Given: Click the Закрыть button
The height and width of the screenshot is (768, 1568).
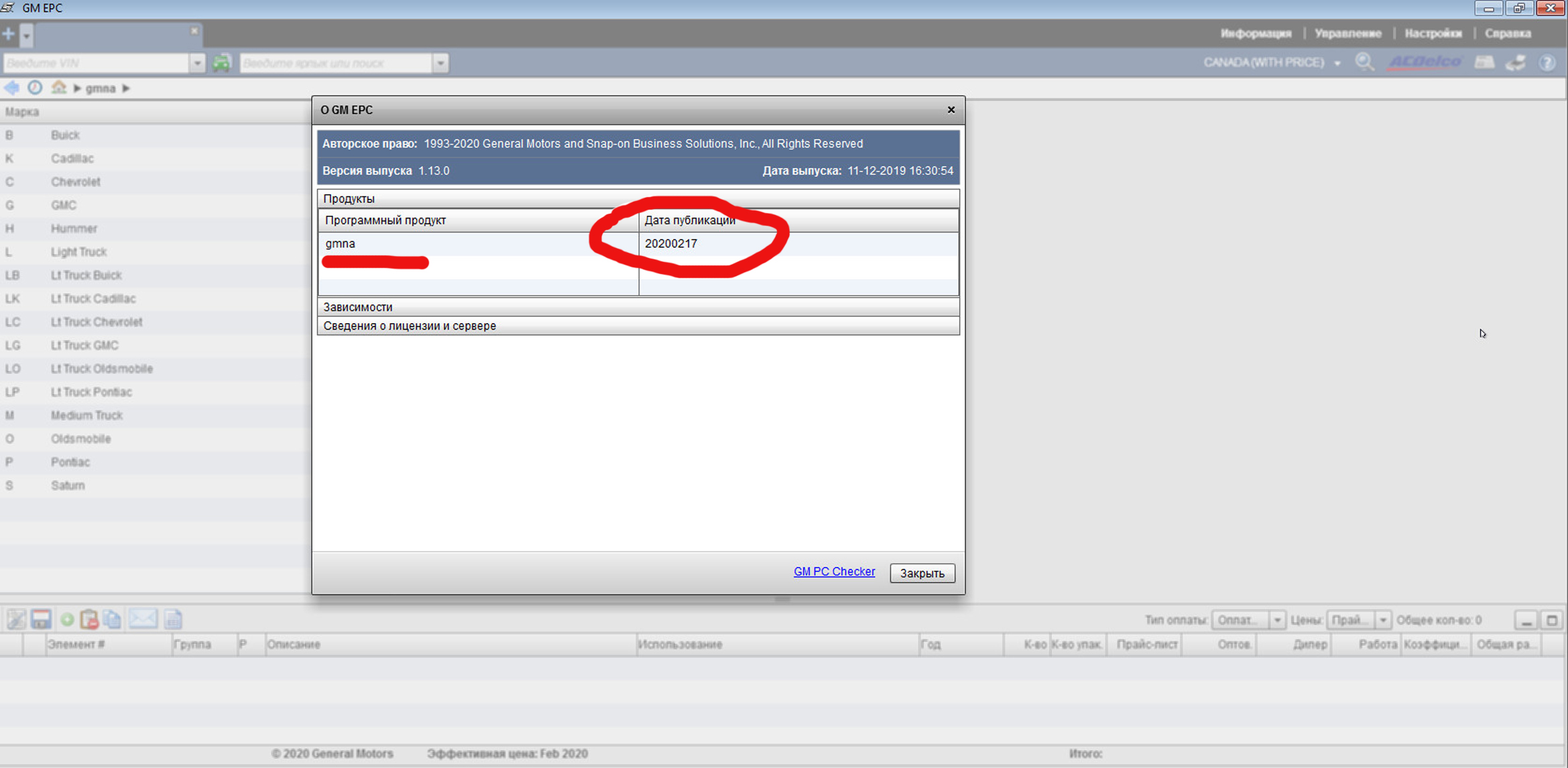Looking at the screenshot, I should tap(922, 573).
